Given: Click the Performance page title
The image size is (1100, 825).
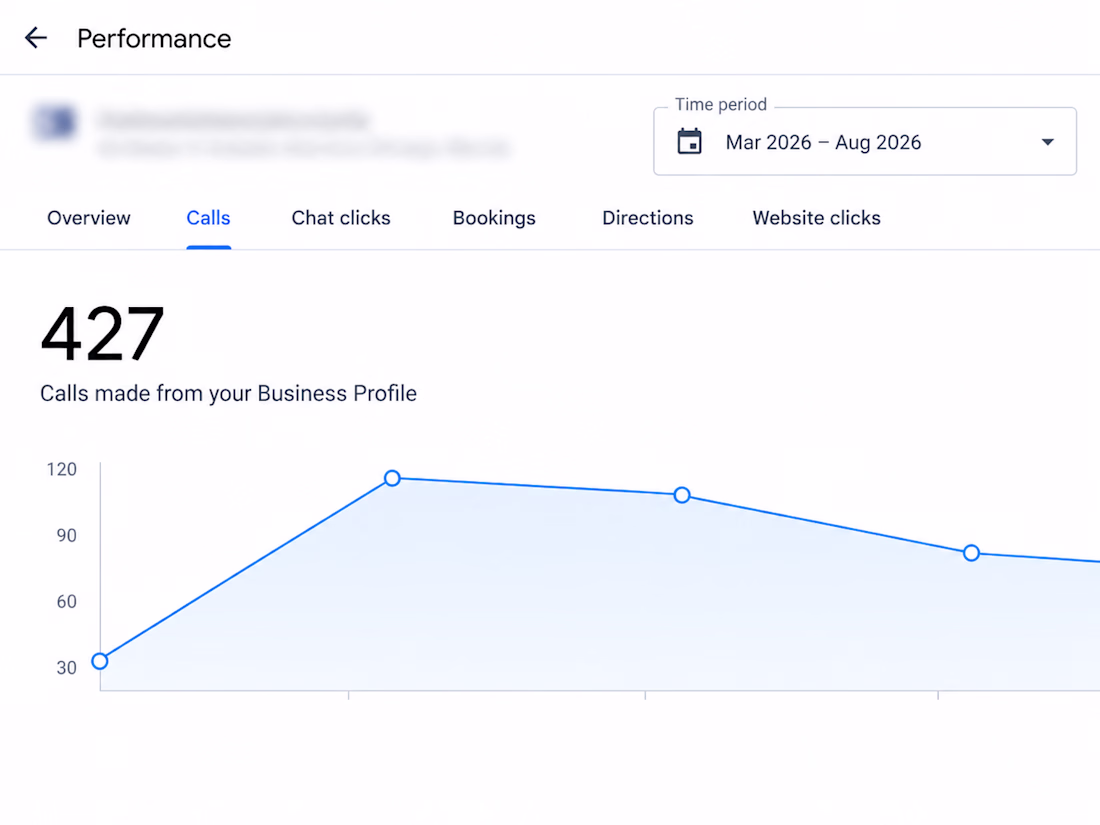Looking at the screenshot, I should coord(154,39).
